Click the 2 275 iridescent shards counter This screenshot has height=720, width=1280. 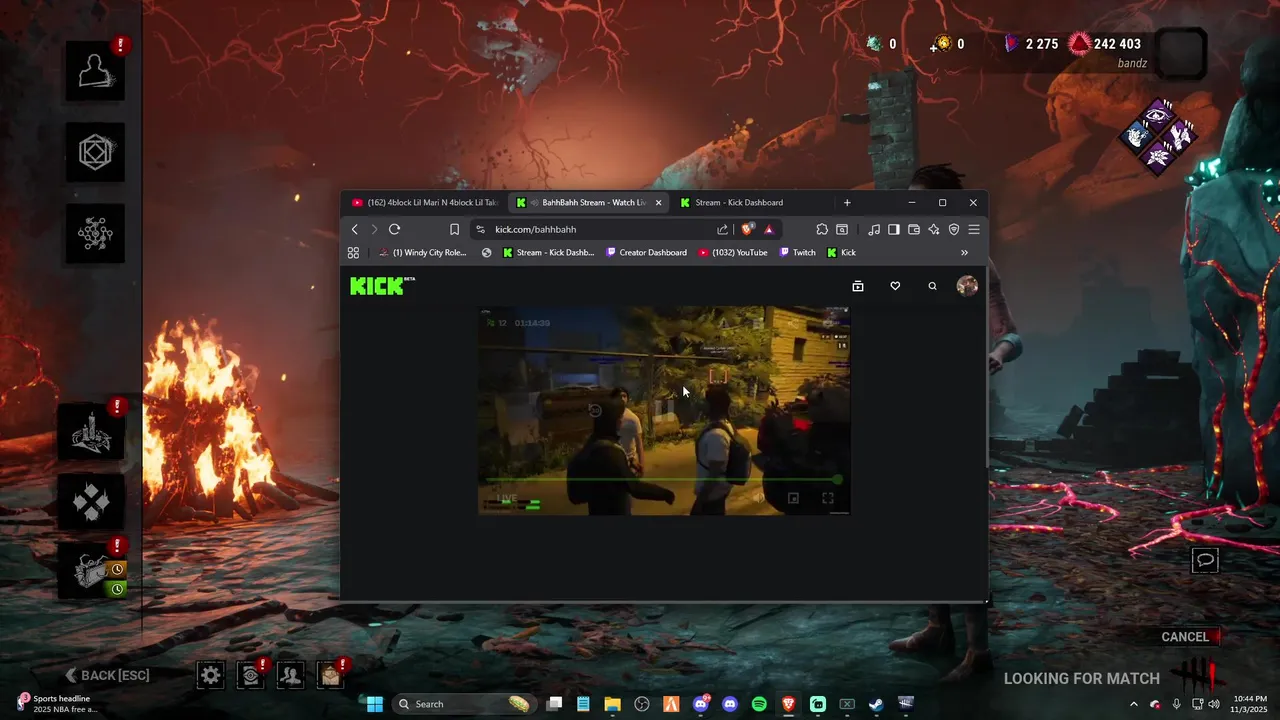point(1031,44)
